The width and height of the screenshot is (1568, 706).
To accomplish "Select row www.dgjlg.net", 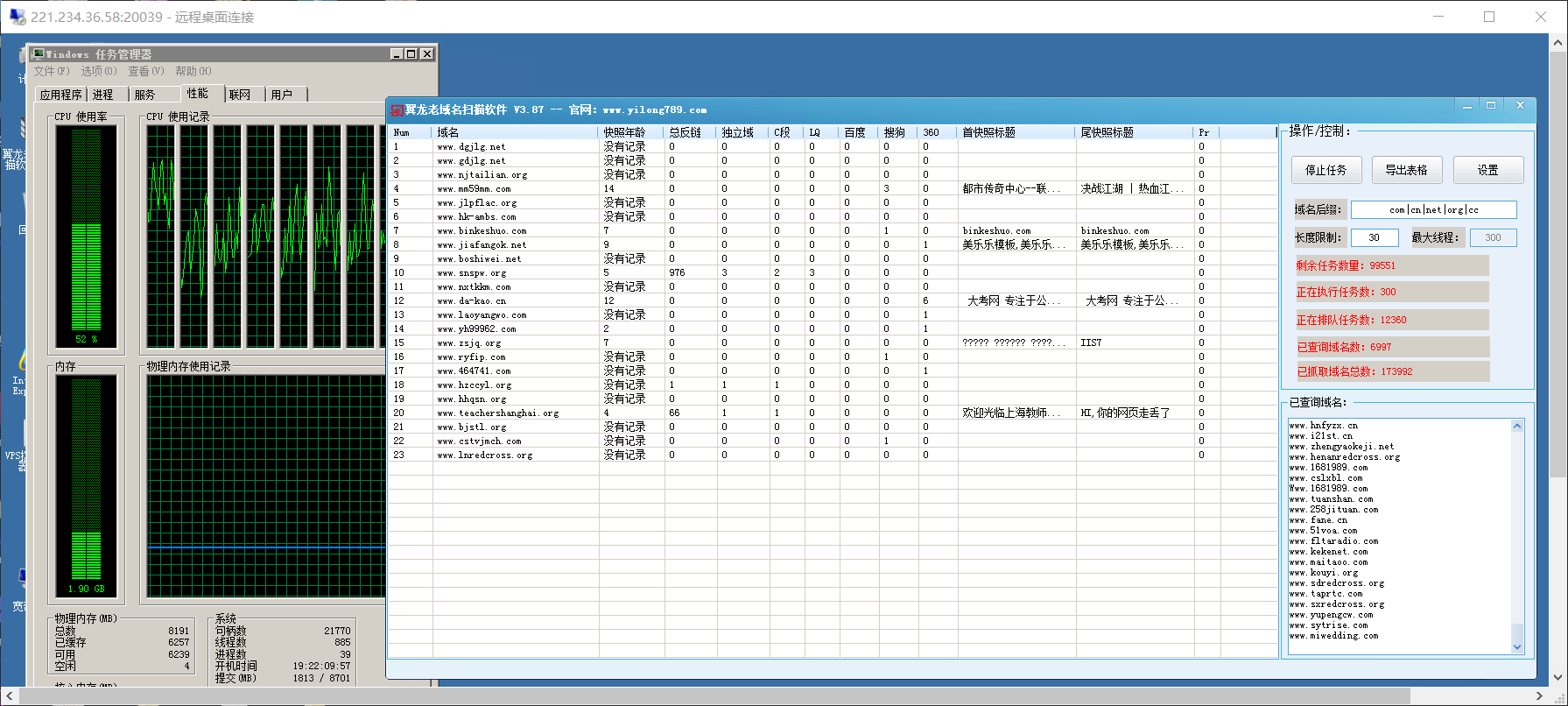I will (833, 146).
